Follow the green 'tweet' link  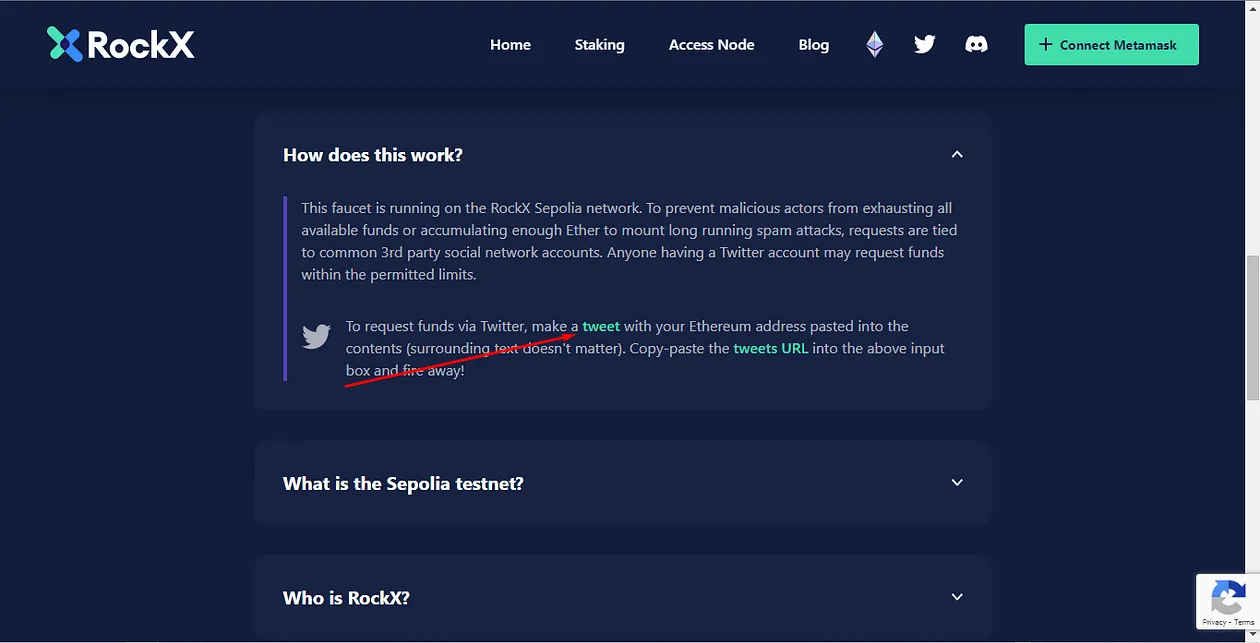coord(601,326)
